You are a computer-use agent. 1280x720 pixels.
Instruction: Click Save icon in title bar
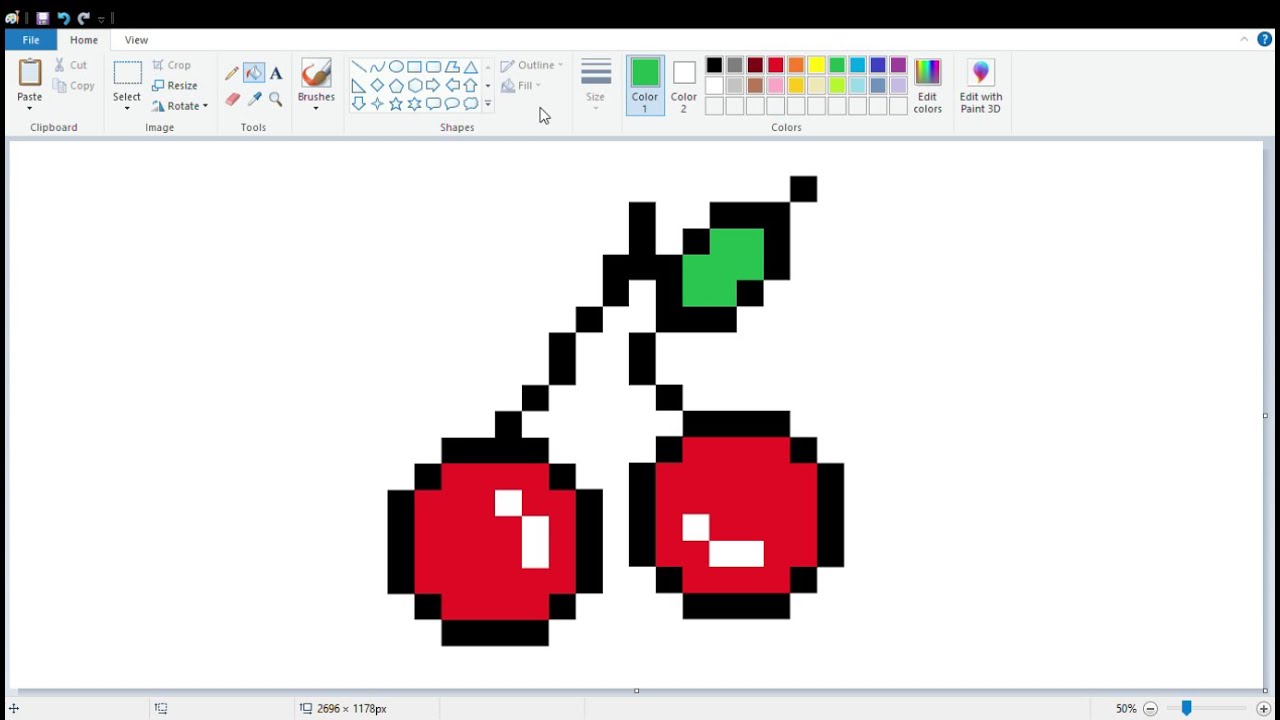point(43,18)
